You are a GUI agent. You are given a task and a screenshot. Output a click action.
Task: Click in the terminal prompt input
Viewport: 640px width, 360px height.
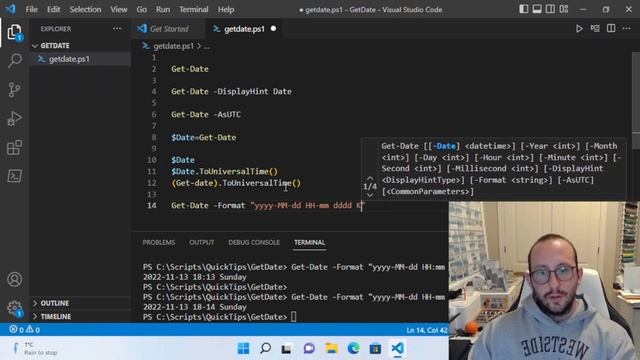[x=293, y=317]
